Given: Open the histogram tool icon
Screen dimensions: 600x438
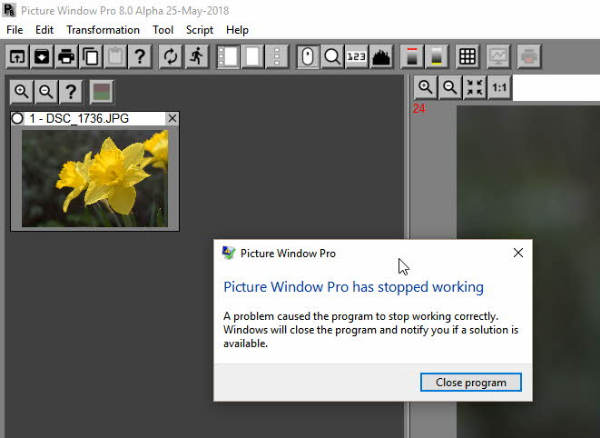Looking at the screenshot, I should 381,56.
